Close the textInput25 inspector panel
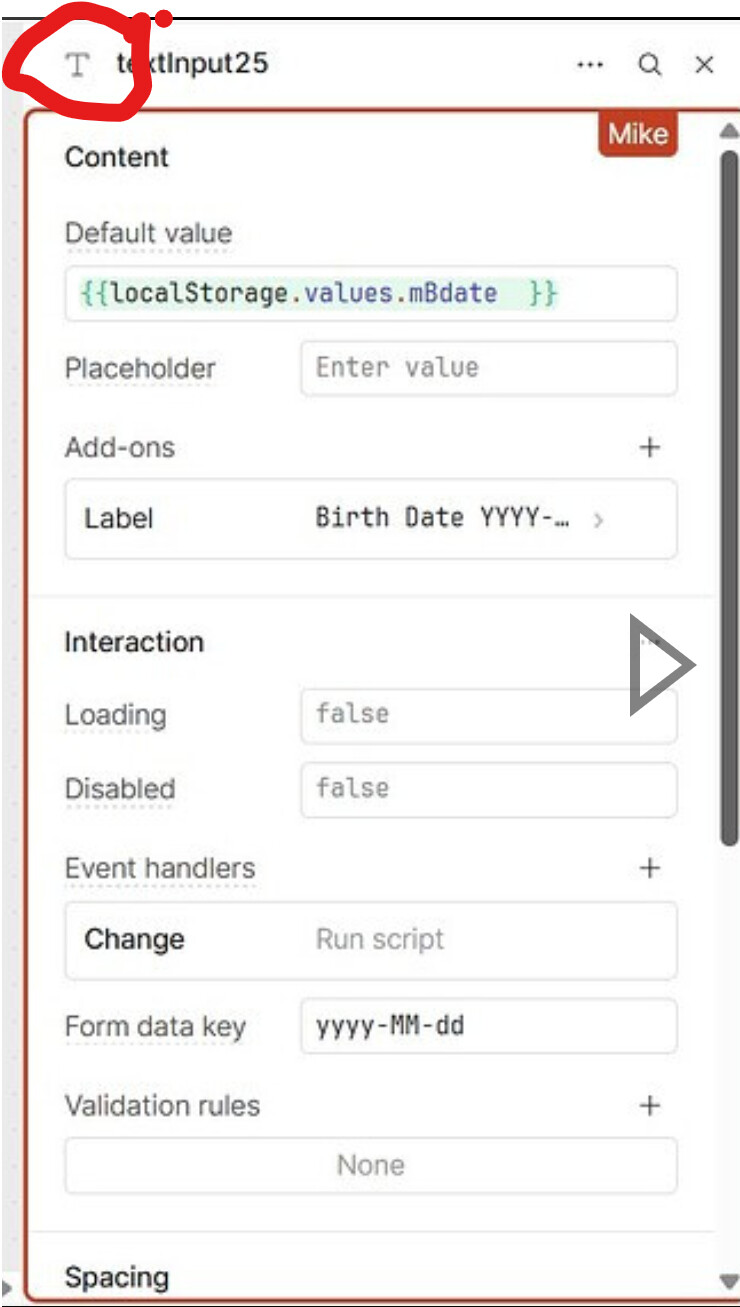This screenshot has width=740, height=1307. (x=705, y=65)
